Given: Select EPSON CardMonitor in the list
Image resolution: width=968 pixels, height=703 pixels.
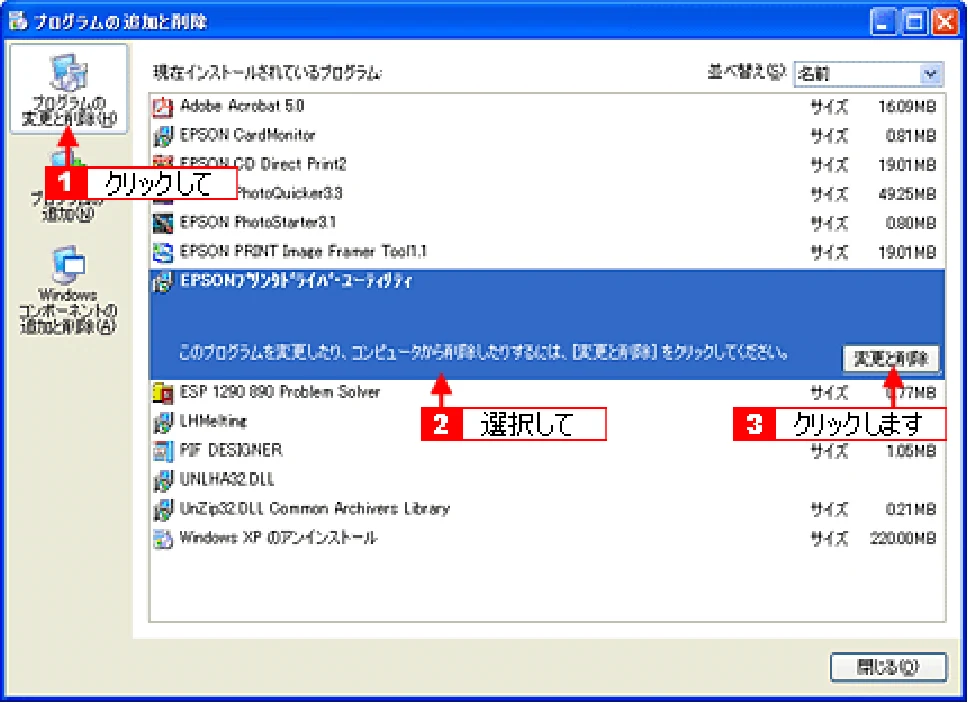Looking at the screenshot, I should pos(547,136).
